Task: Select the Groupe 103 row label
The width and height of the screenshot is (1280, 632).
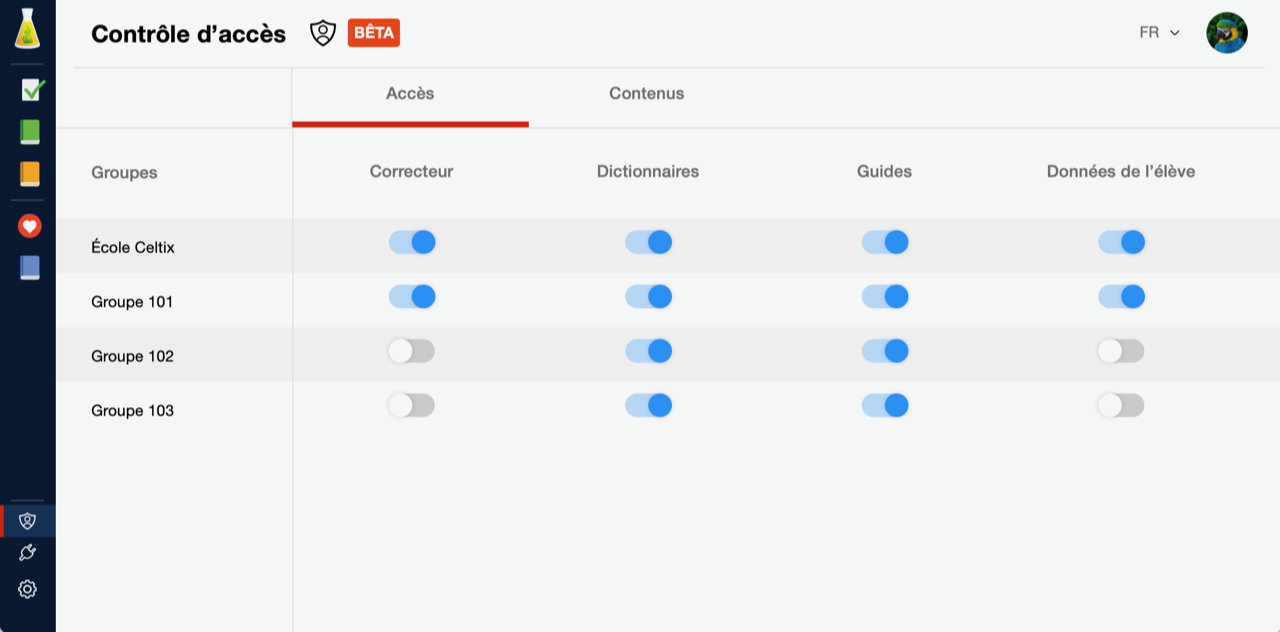Action: pyautogui.click(x=132, y=410)
